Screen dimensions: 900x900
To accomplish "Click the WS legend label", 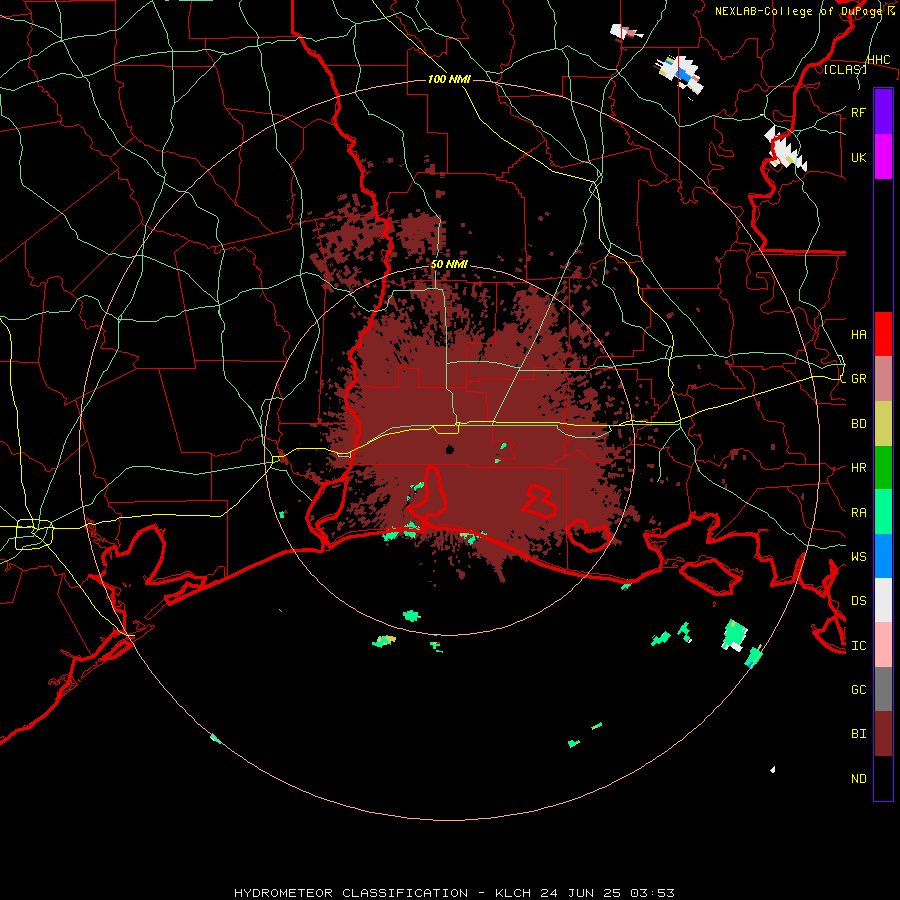I will click(x=859, y=557).
